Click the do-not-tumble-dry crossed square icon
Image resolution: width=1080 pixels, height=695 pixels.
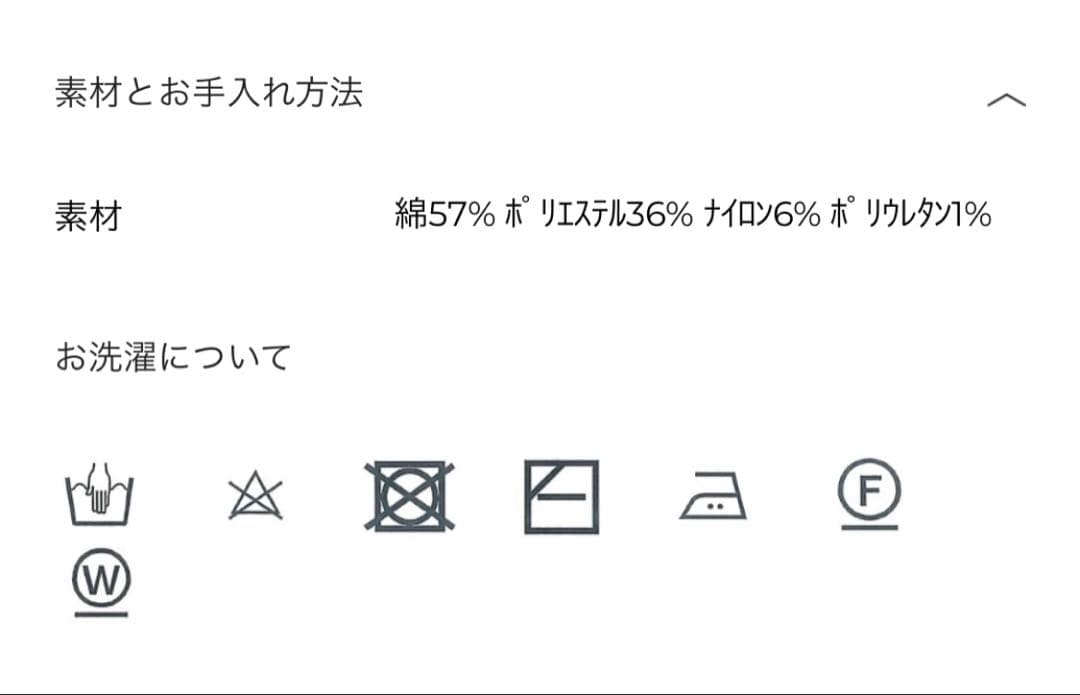click(409, 496)
